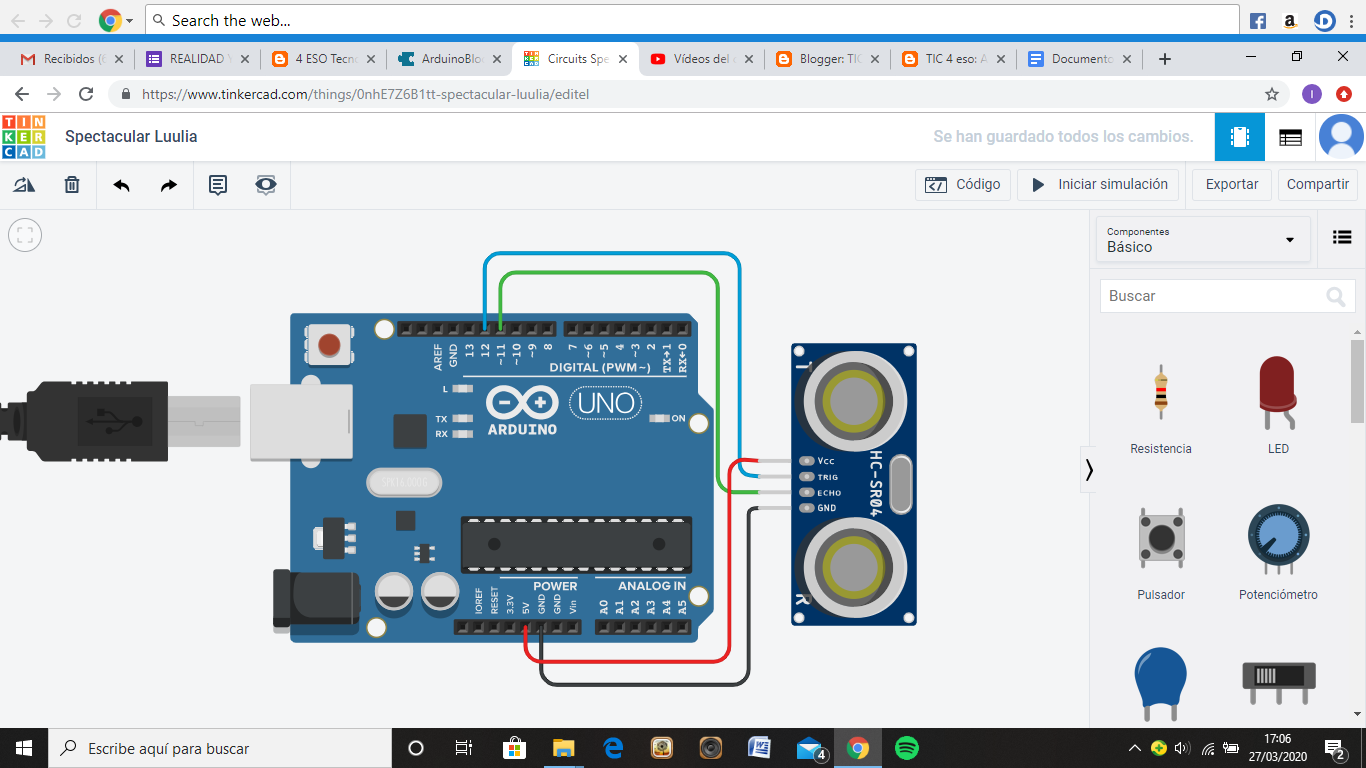Image resolution: width=1366 pixels, height=768 pixels.
Task: Open the user profile avatar
Action: pos(1341,137)
